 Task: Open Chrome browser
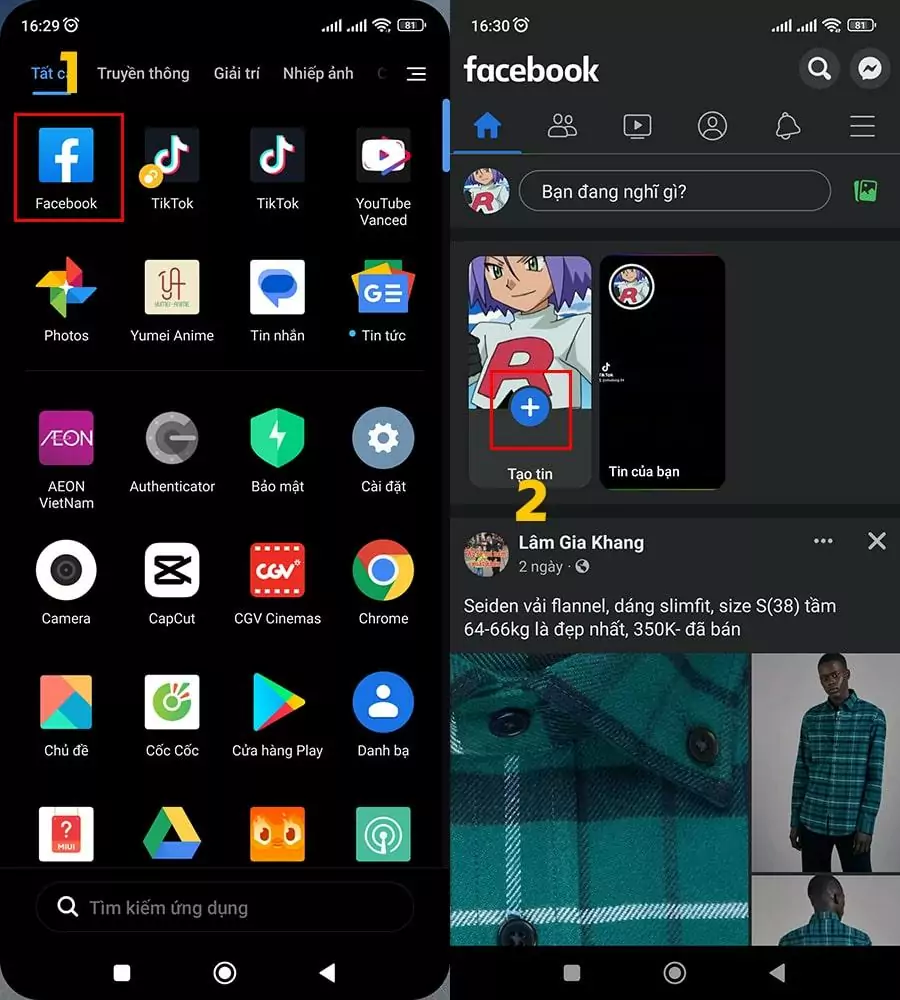point(383,570)
